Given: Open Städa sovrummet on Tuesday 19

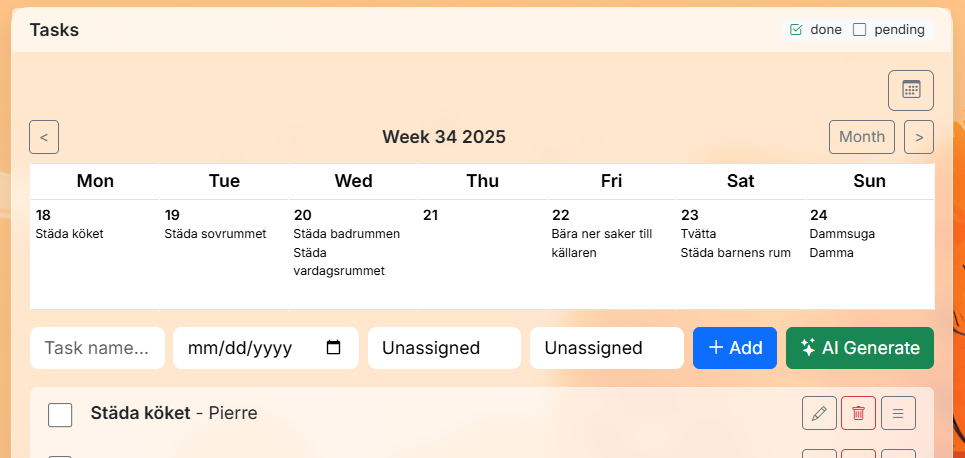Looking at the screenshot, I should pos(215,234).
